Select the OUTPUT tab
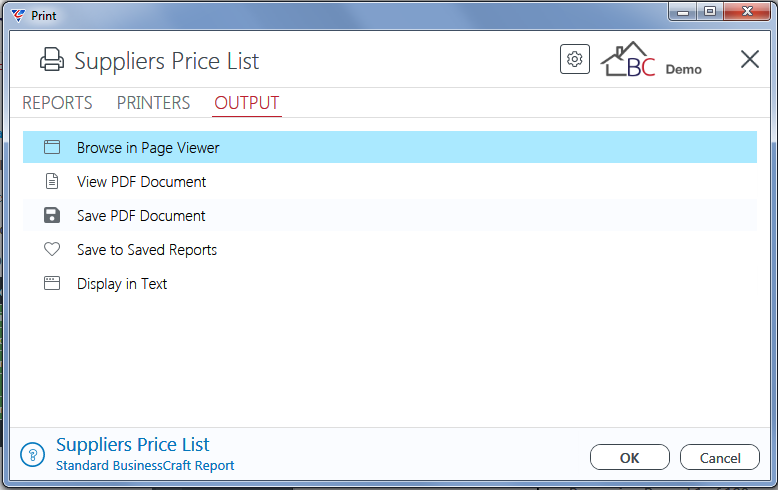Viewport: 778px width, 490px height. tap(247, 103)
